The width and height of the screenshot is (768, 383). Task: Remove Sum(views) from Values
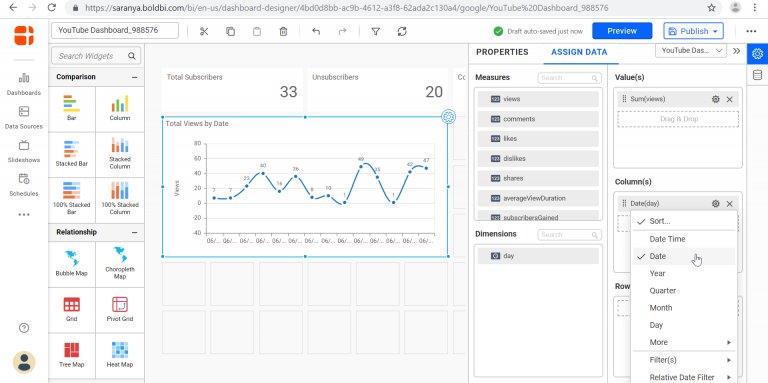(x=729, y=99)
